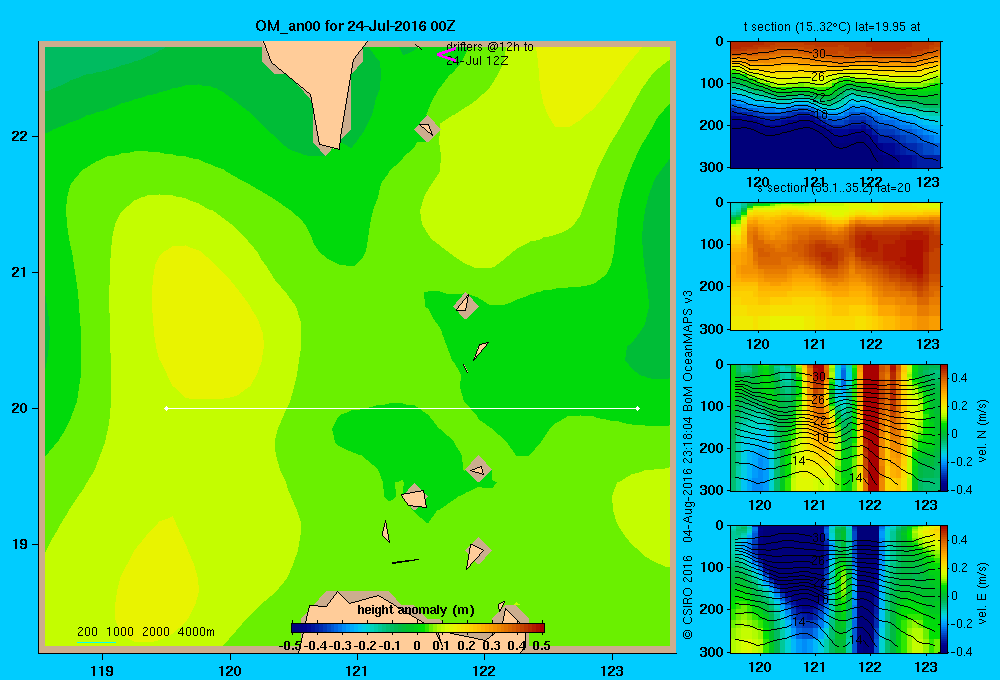Click the '4000m' depth contour legend entry
The height and width of the screenshot is (680, 1000).
196,632
